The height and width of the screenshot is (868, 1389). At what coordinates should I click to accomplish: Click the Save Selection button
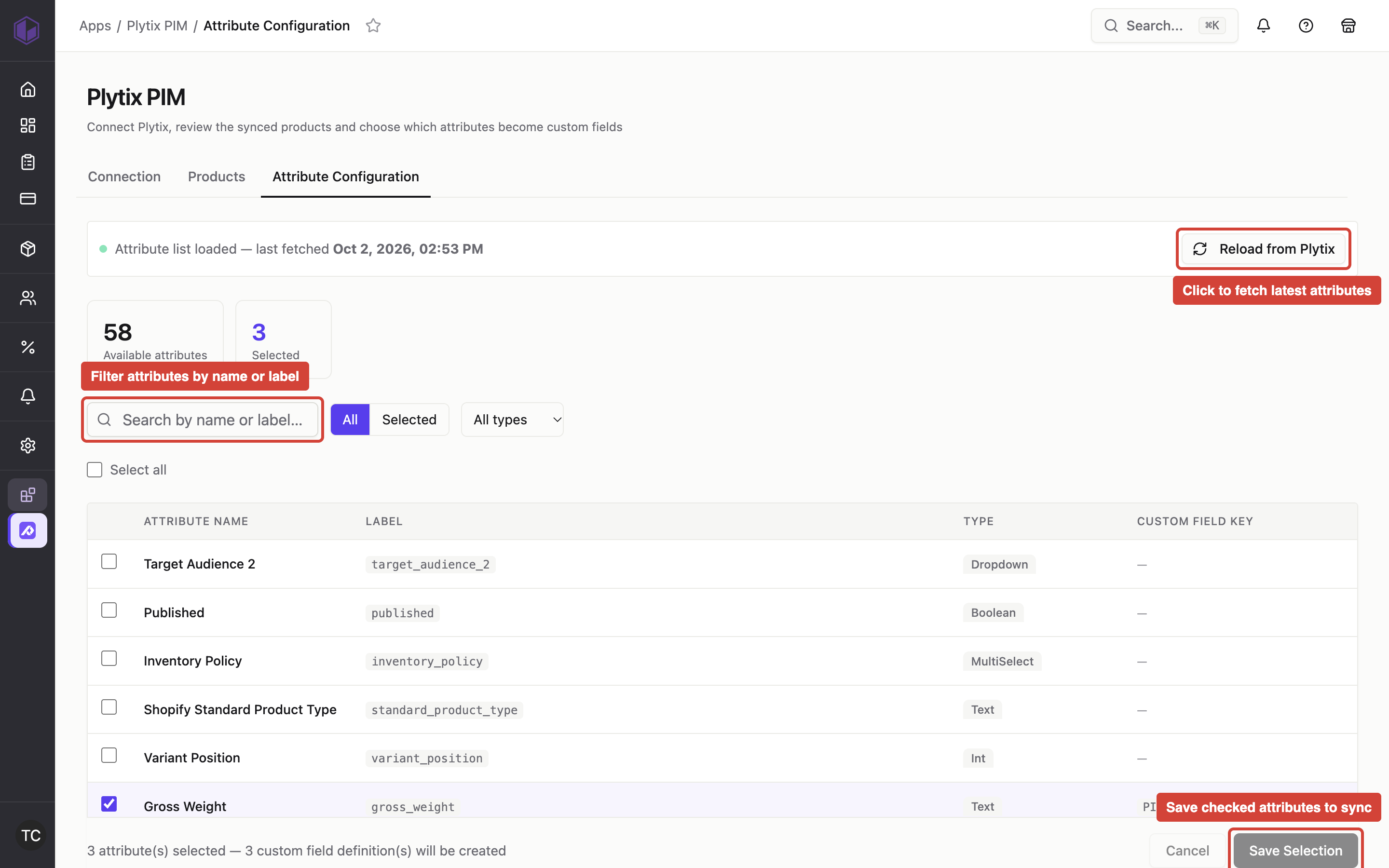coord(1295,850)
